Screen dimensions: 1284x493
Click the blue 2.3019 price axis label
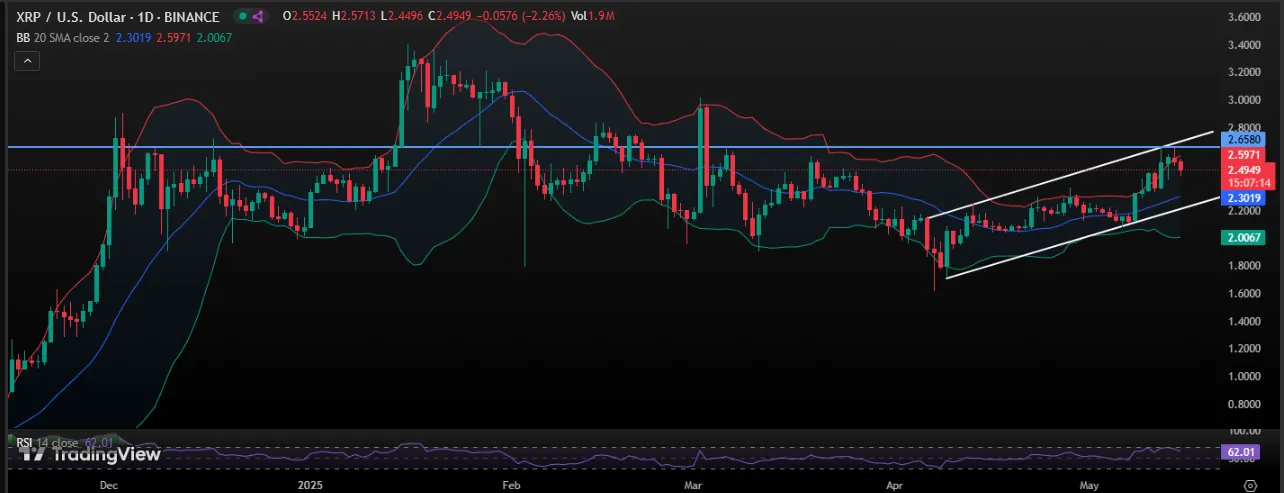point(1243,198)
